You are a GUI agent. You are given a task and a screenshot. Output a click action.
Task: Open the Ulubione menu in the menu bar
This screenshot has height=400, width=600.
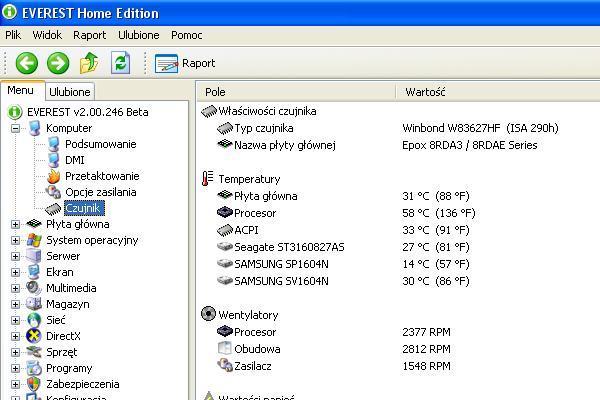click(139, 35)
